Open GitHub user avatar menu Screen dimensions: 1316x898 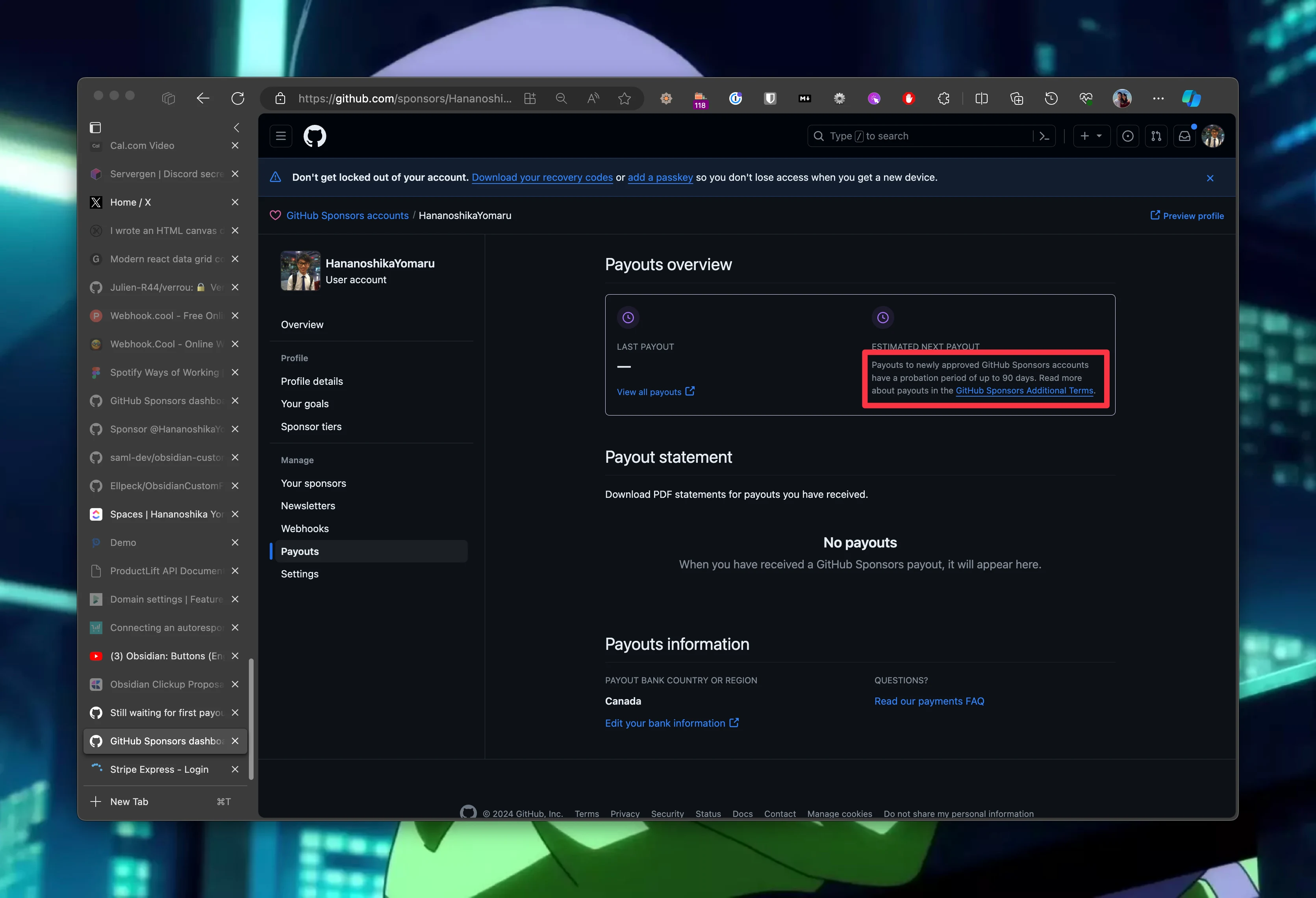click(x=1213, y=136)
